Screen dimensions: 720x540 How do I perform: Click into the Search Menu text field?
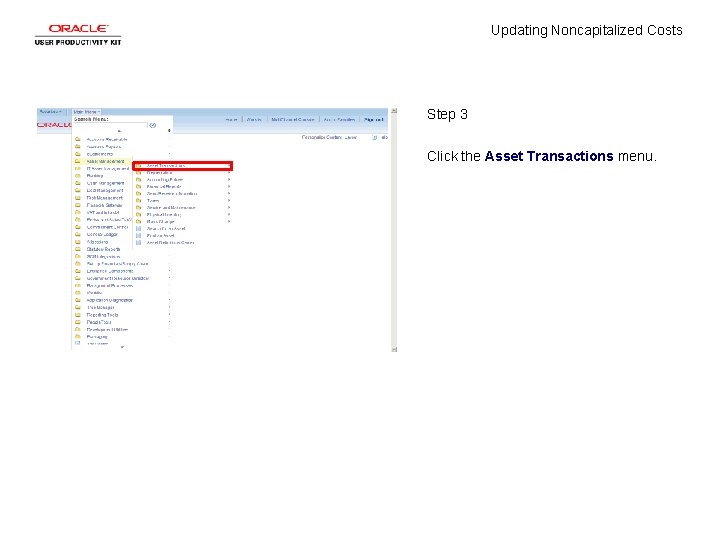pos(111,125)
